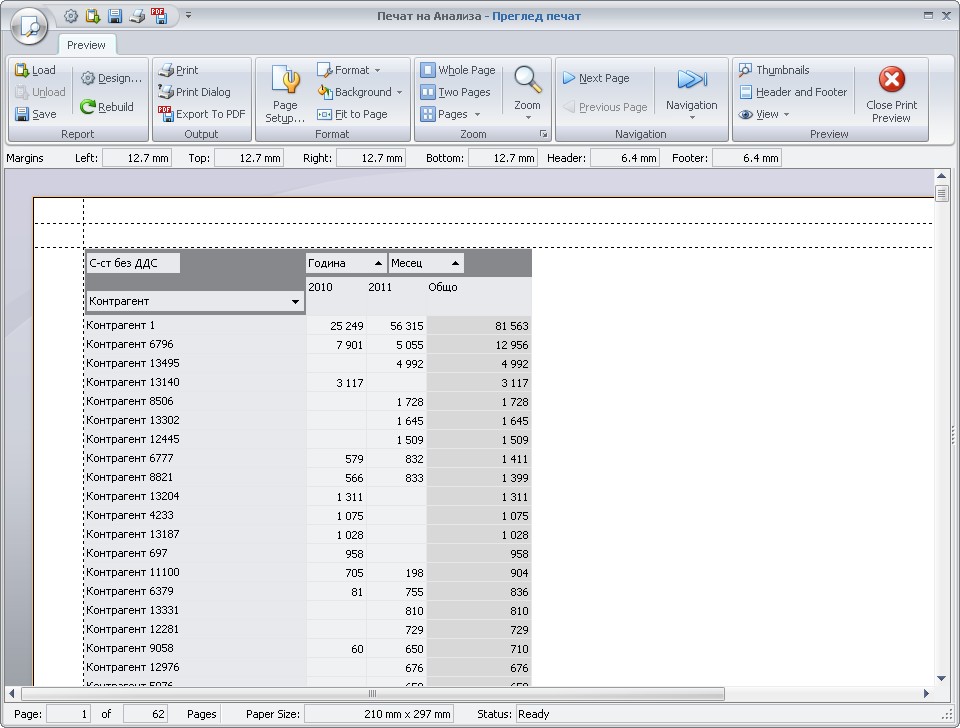Click Print in the Output group

click(x=178, y=70)
